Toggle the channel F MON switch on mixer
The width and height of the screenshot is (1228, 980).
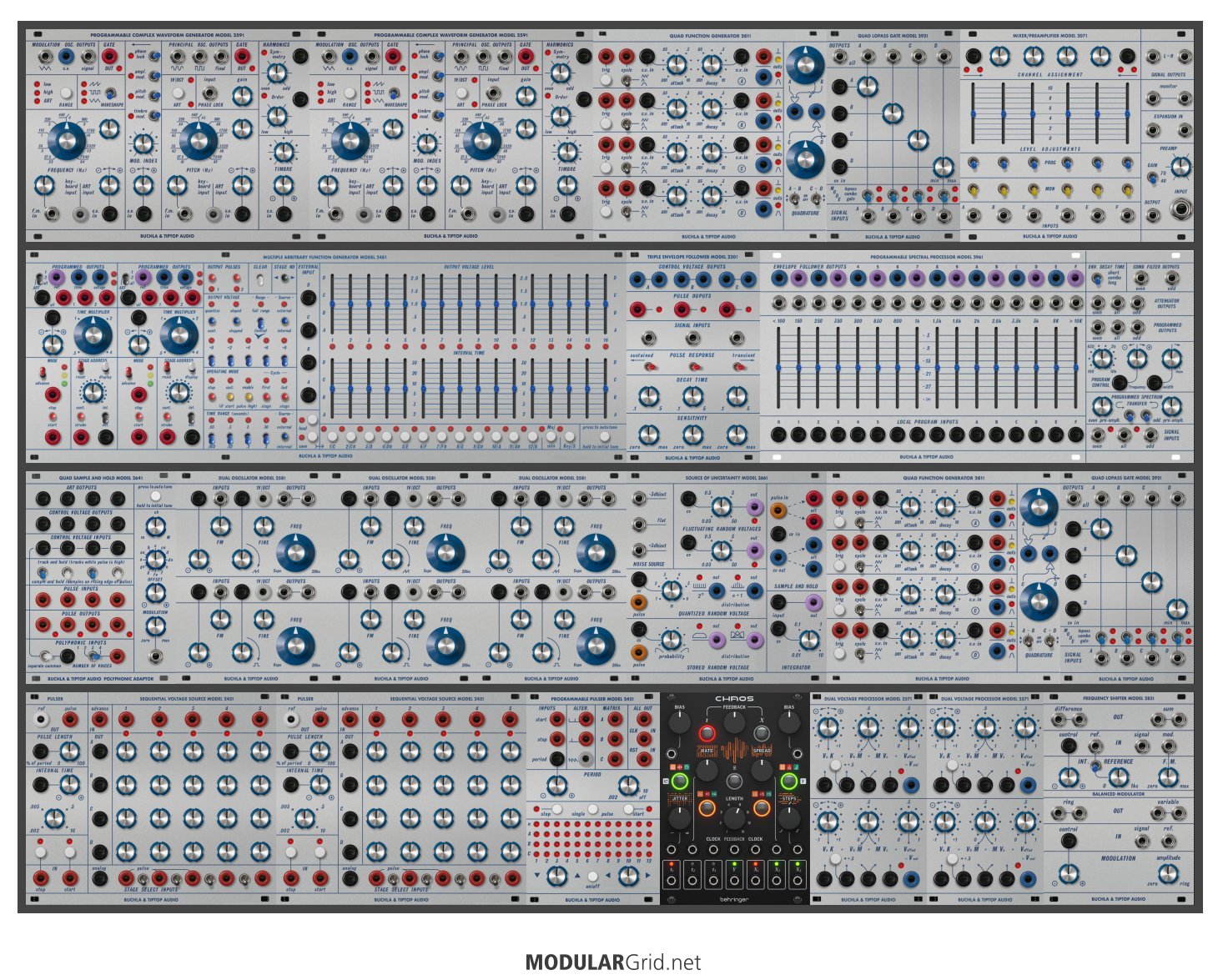(1126, 190)
